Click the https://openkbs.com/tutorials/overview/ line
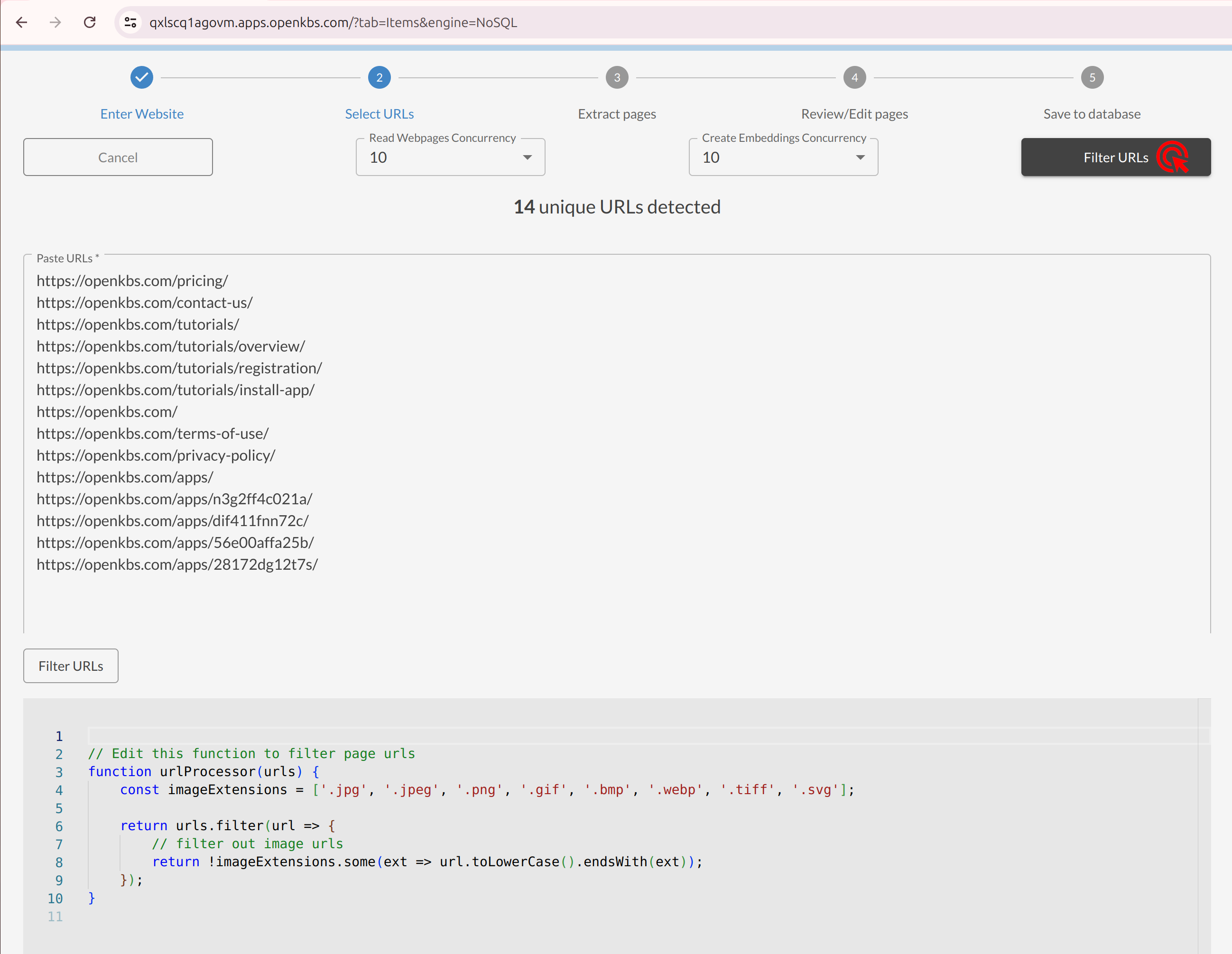Viewport: 1232px width, 954px height. coord(171,346)
